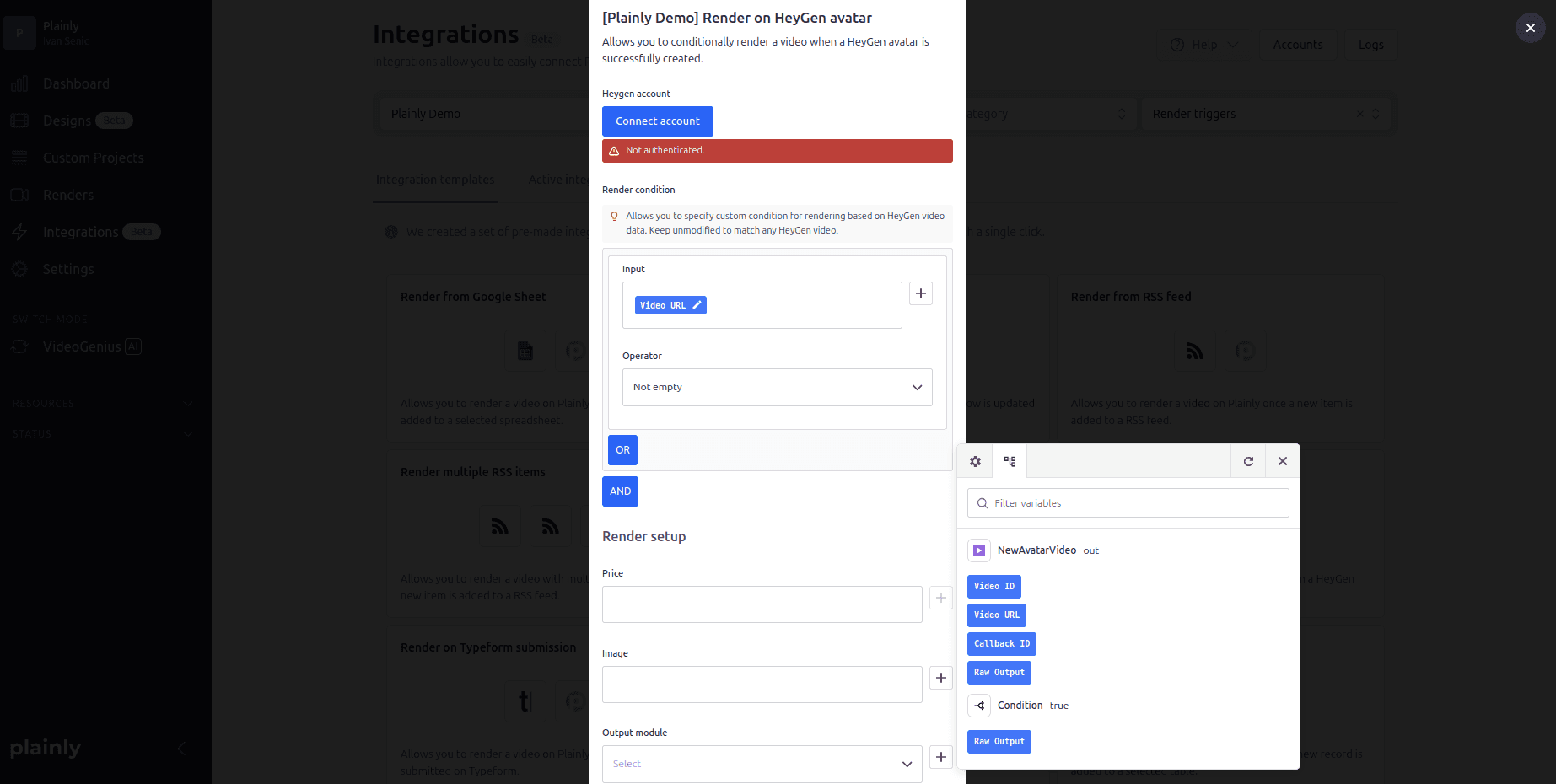This screenshot has width=1556, height=784.
Task: Close the integration modal with X
Action: (x=1530, y=28)
